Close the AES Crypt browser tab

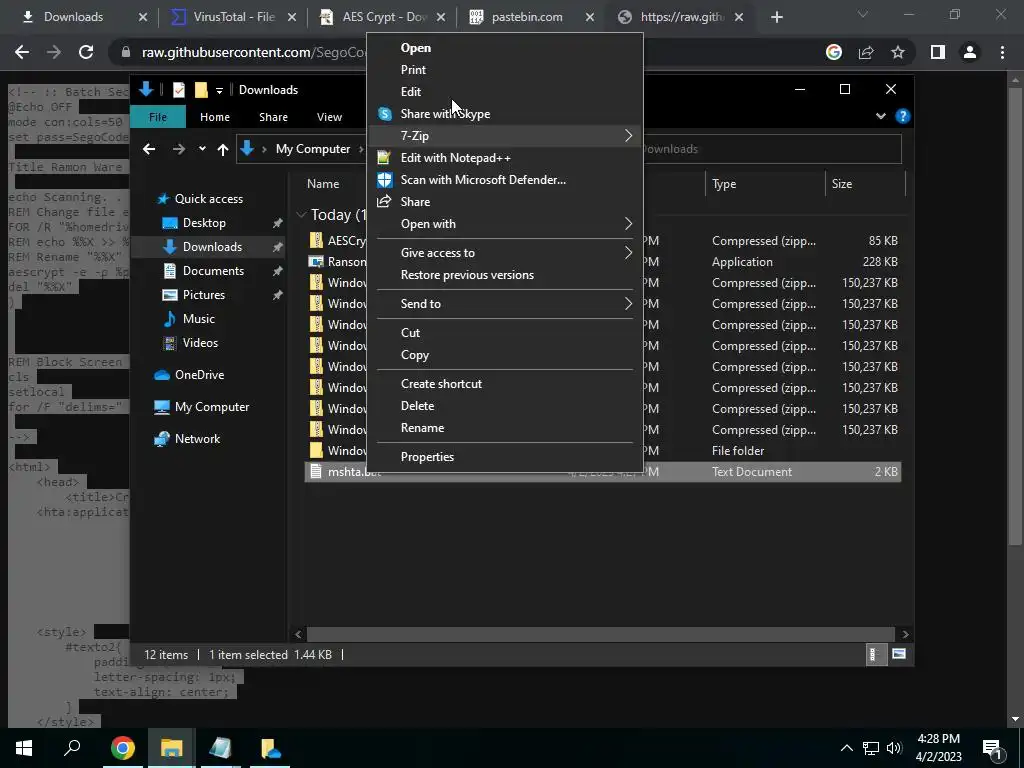441,18
